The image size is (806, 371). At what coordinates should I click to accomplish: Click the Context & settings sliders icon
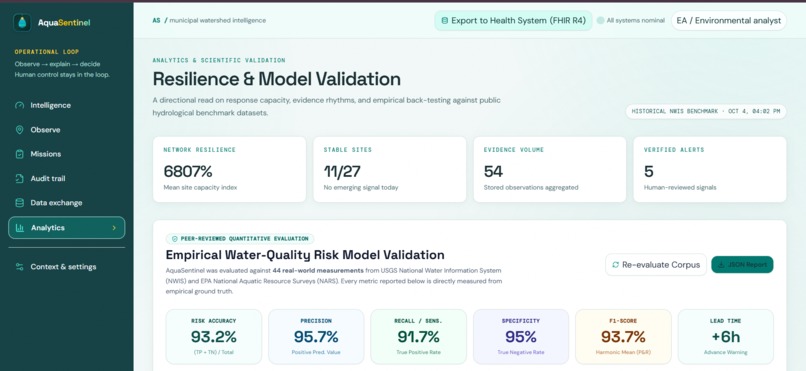(x=20, y=267)
